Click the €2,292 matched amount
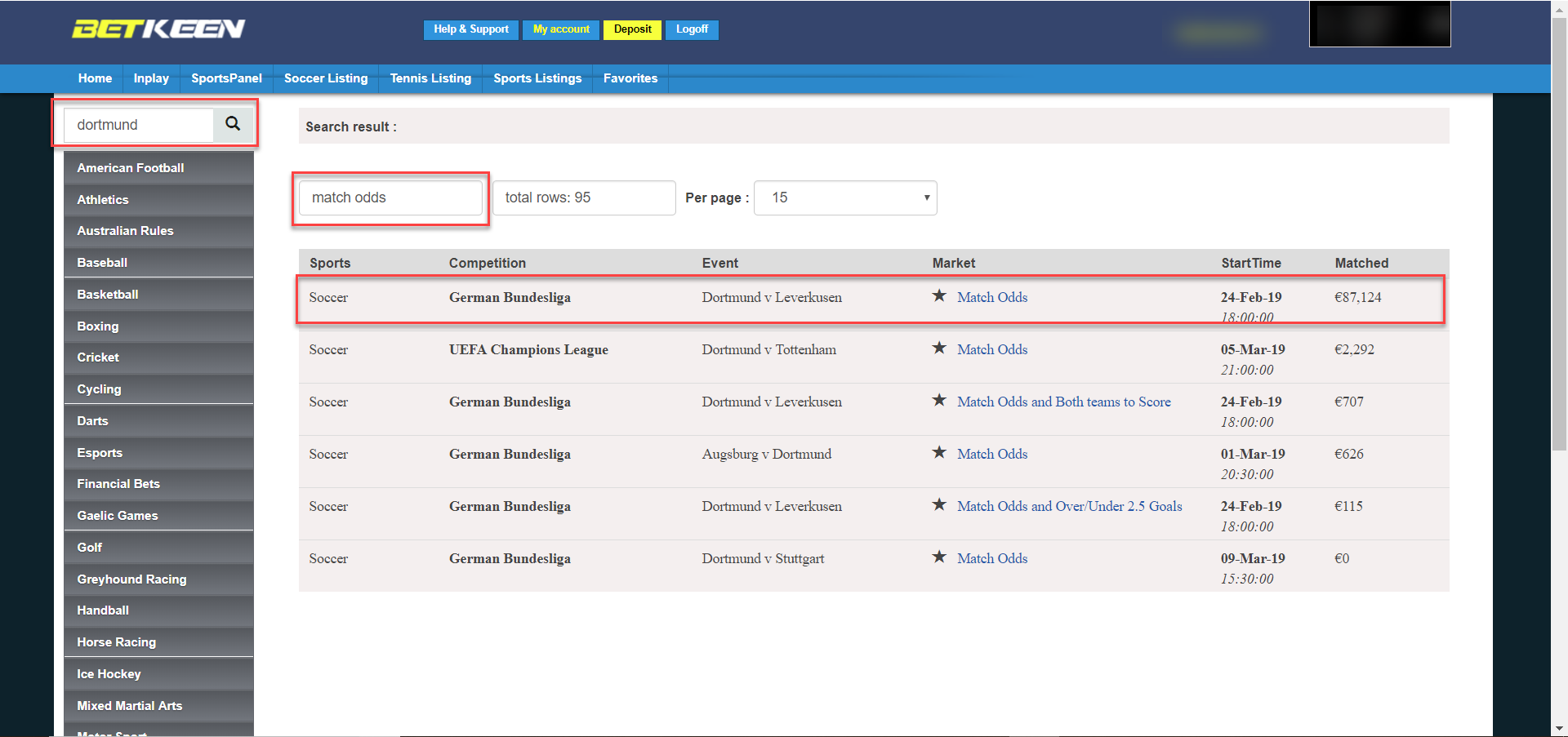 click(1354, 349)
